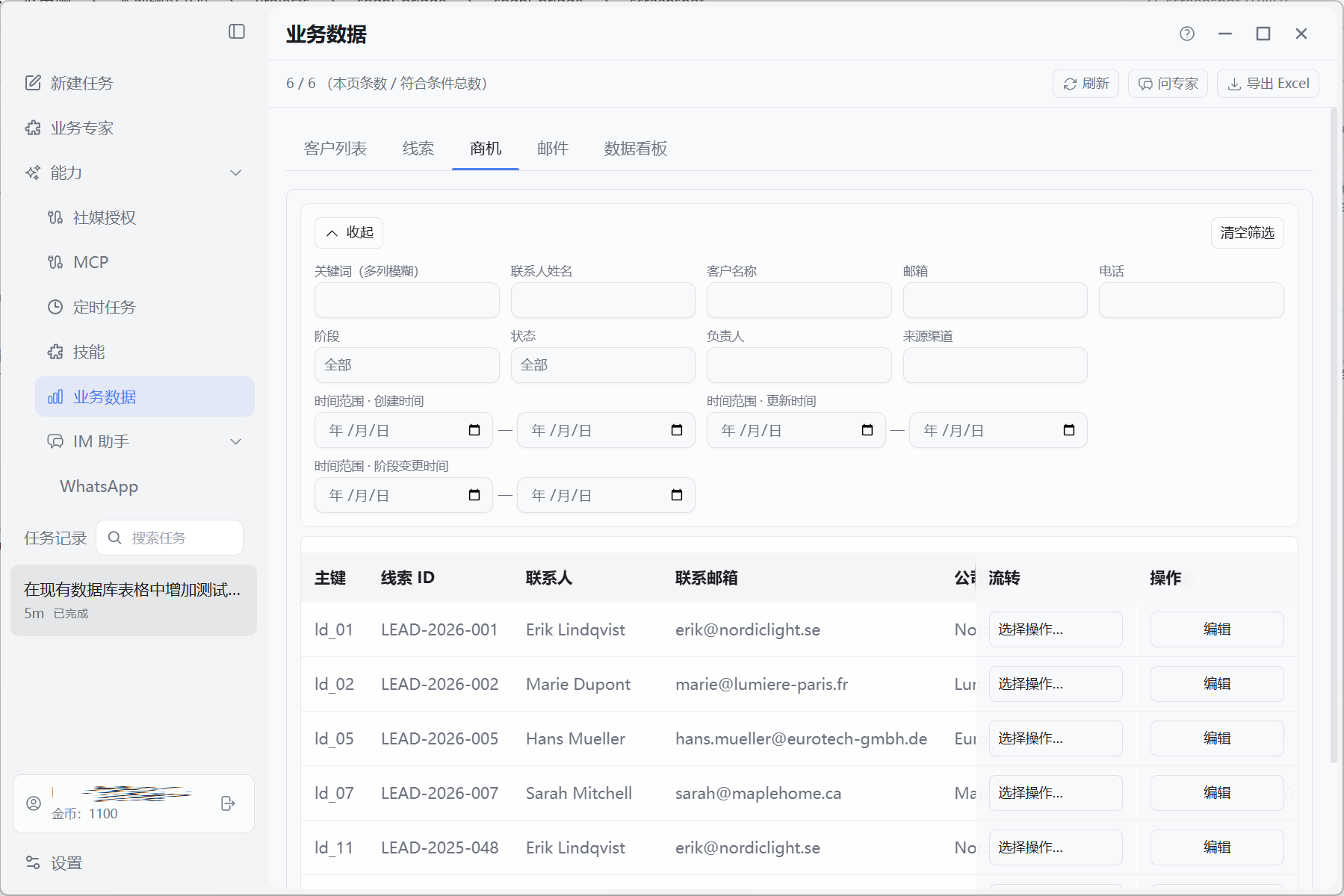Focus the 来源渠道 input field
Screen dimensions: 1344x896
(995, 365)
